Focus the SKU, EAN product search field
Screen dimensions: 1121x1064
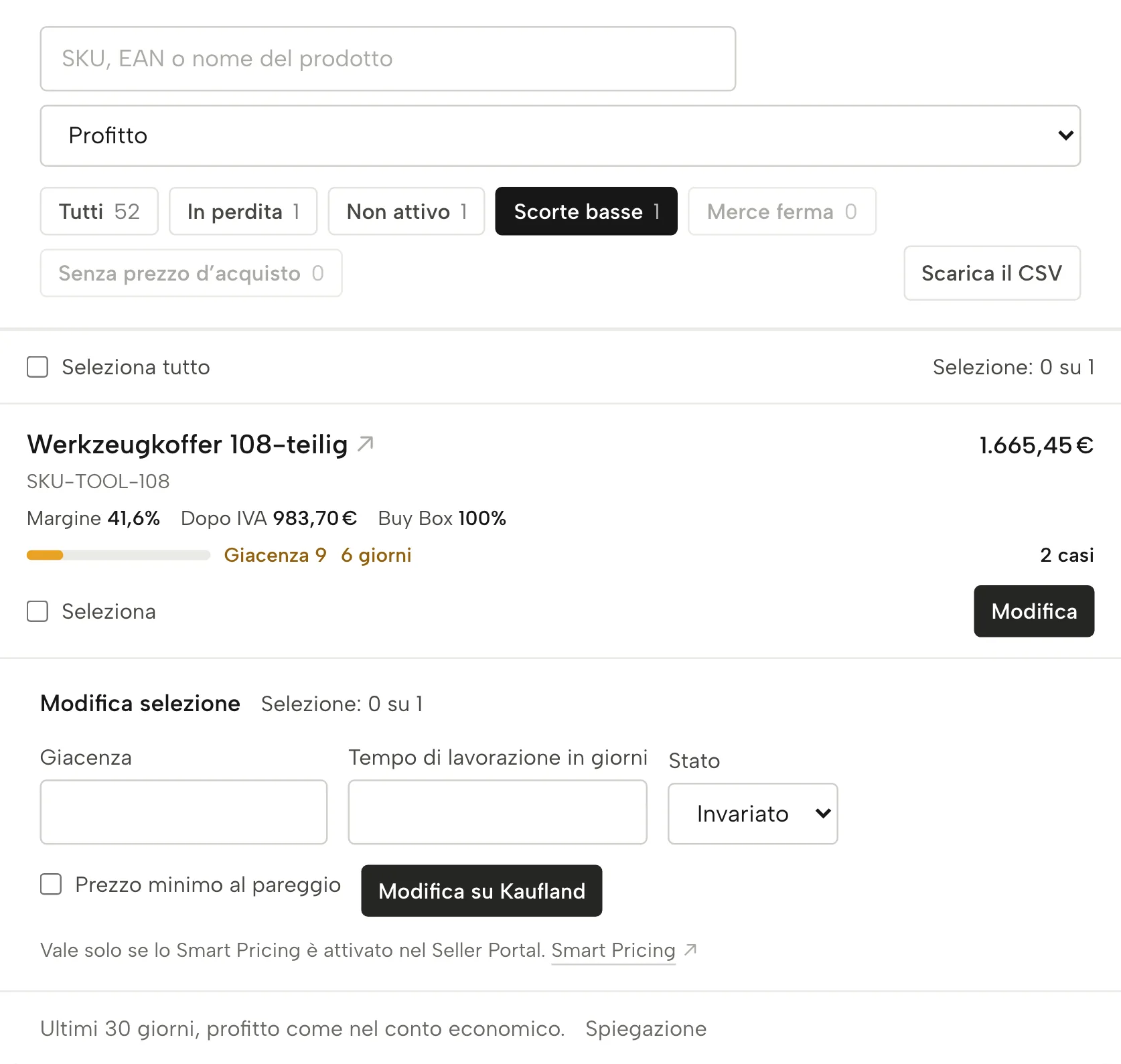388,59
